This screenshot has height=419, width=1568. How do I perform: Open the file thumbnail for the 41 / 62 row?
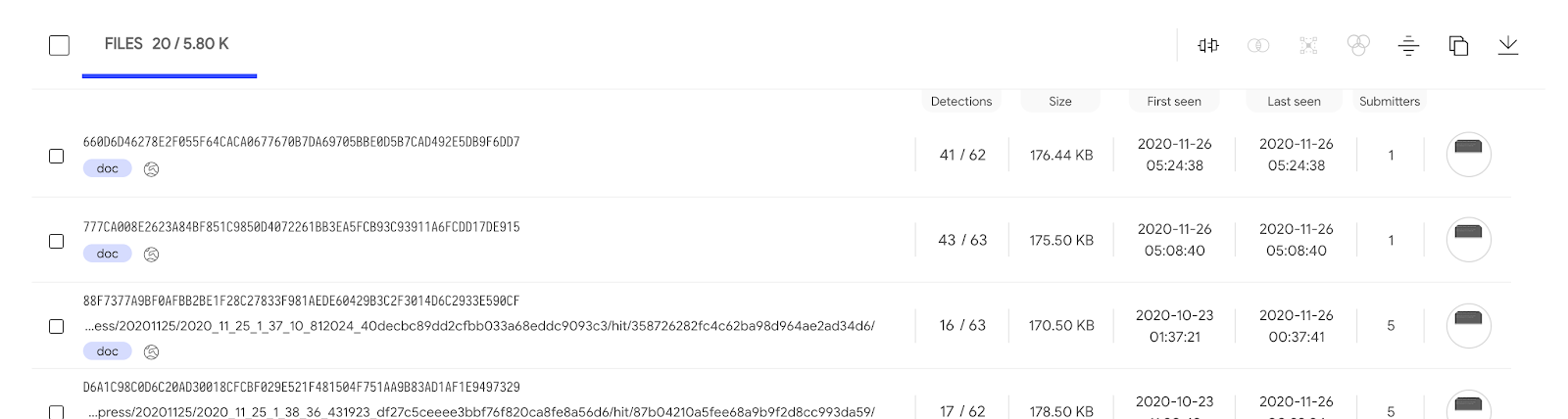point(1468,155)
